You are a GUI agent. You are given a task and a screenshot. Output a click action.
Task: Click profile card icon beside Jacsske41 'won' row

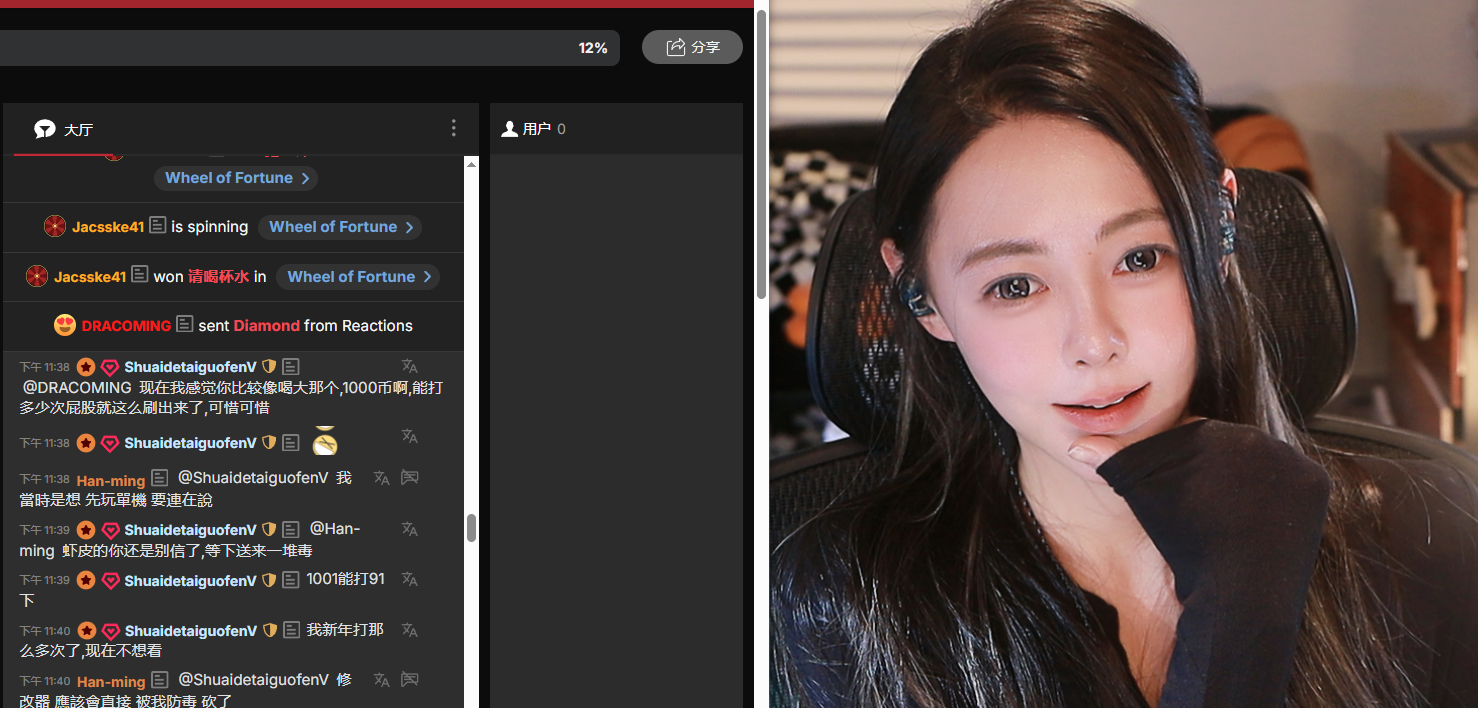point(140,276)
